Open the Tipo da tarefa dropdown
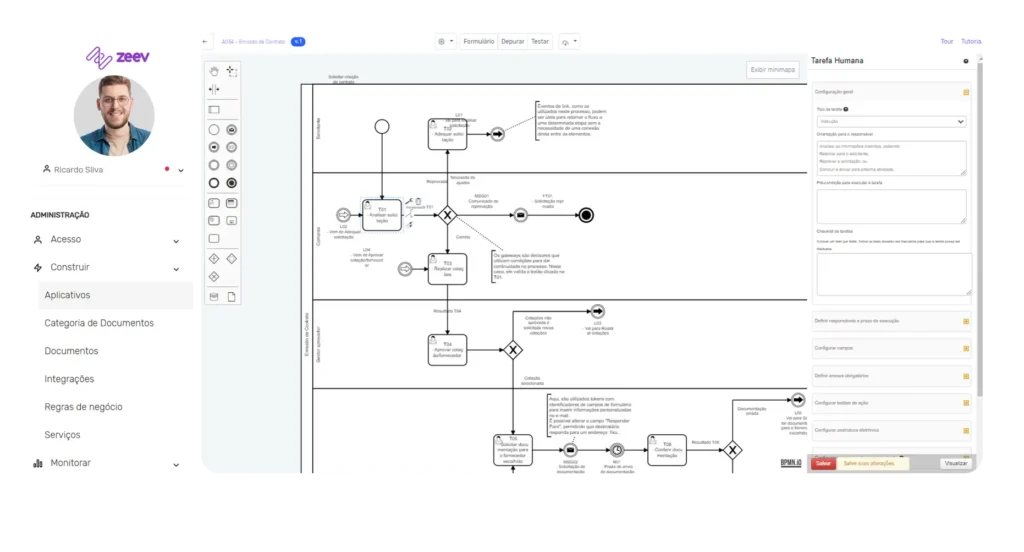The width and height of the screenshot is (1024, 552). click(890, 121)
